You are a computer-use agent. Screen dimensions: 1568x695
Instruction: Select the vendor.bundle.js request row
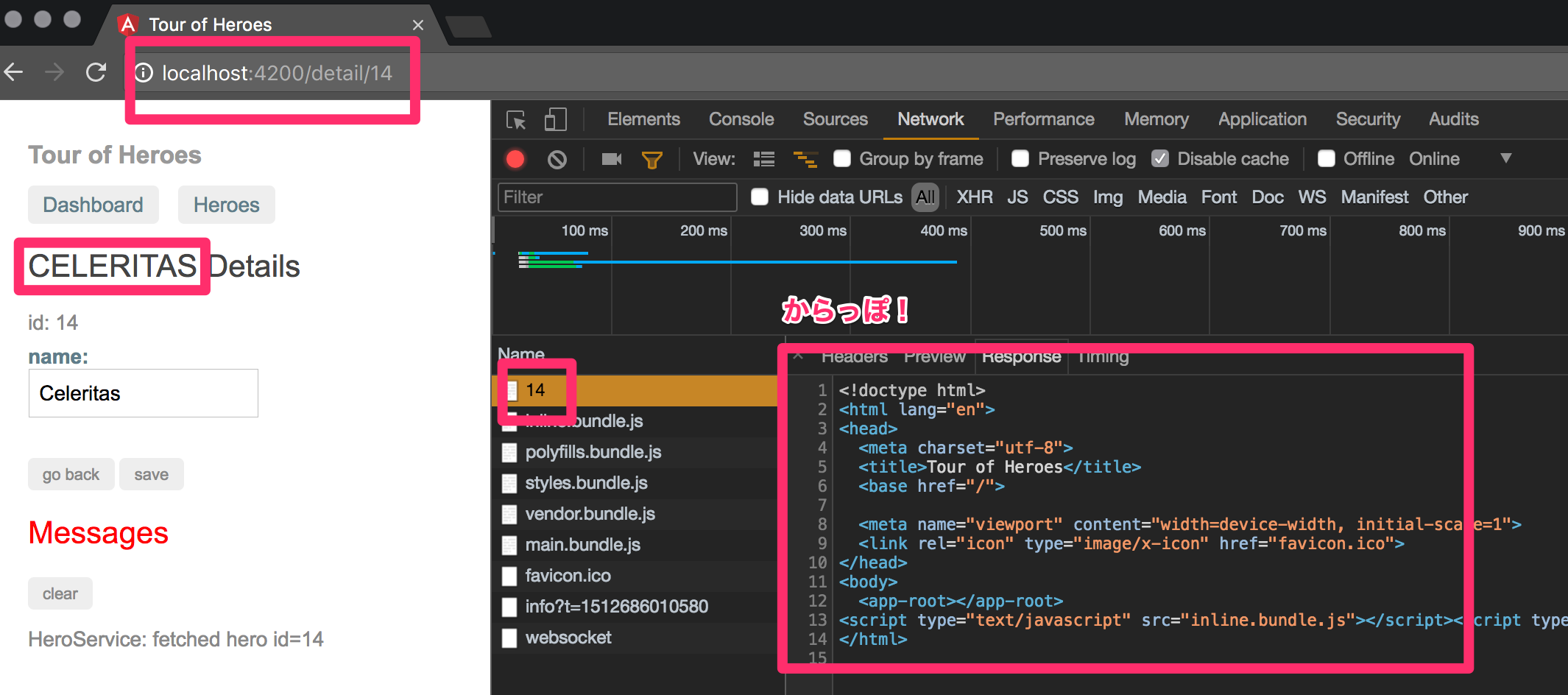[x=635, y=514]
